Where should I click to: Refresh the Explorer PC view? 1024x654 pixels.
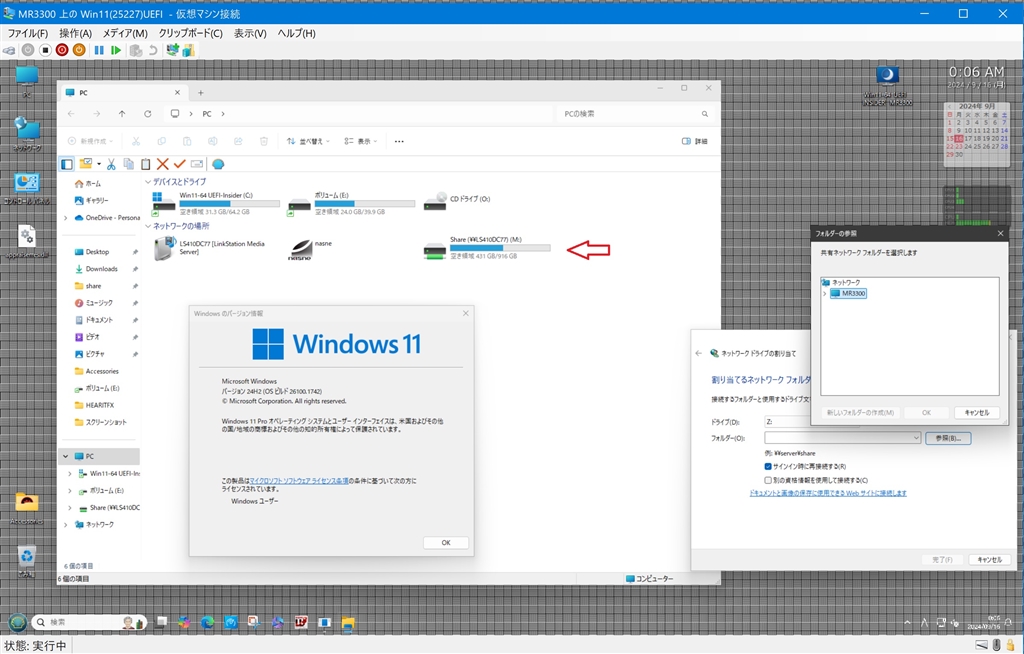pos(148,114)
